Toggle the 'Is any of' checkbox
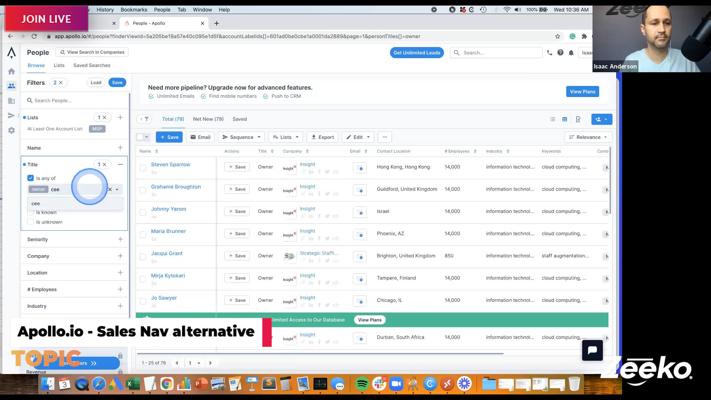The width and height of the screenshot is (711, 400). tap(31, 178)
